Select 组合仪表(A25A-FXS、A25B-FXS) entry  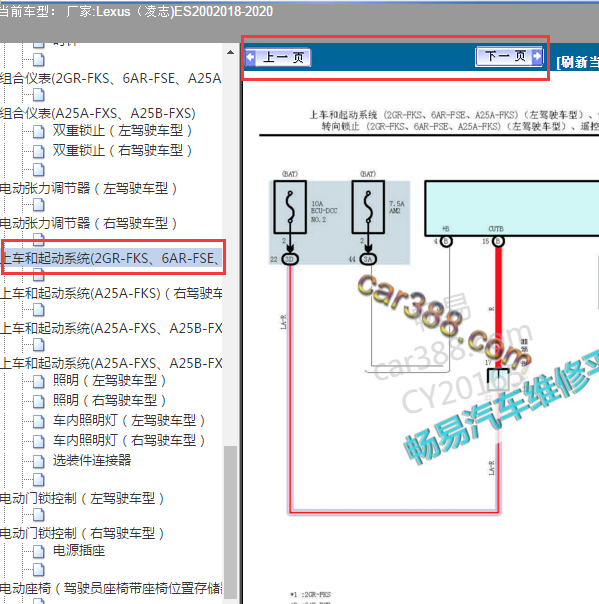click(x=98, y=114)
